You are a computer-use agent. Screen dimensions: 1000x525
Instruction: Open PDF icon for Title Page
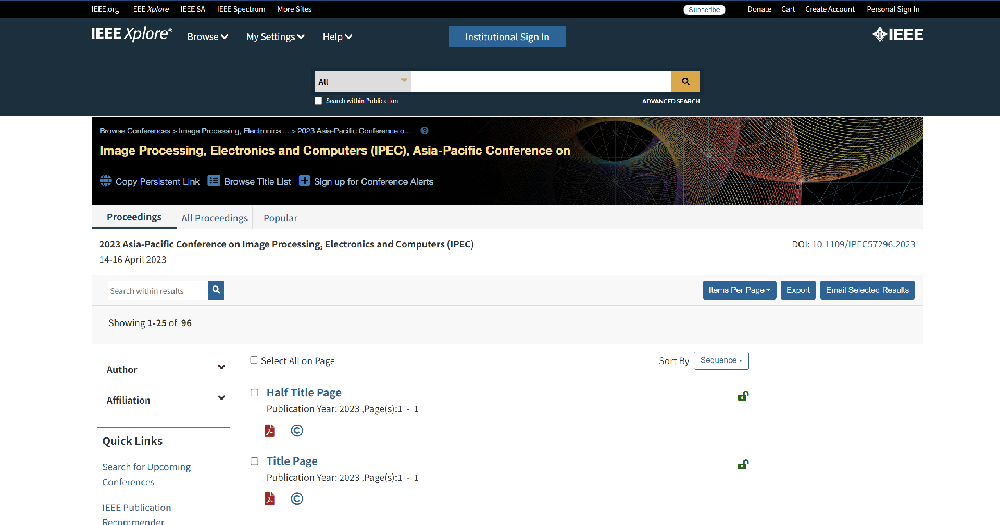269,498
